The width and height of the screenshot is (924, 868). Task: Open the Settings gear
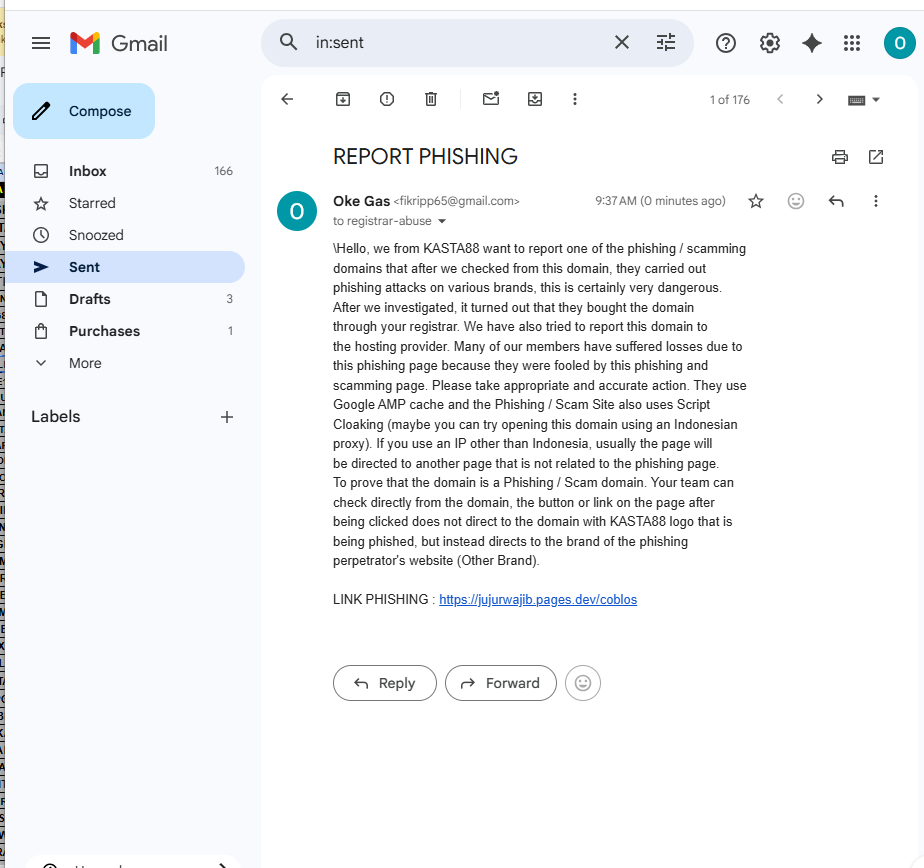click(x=769, y=43)
